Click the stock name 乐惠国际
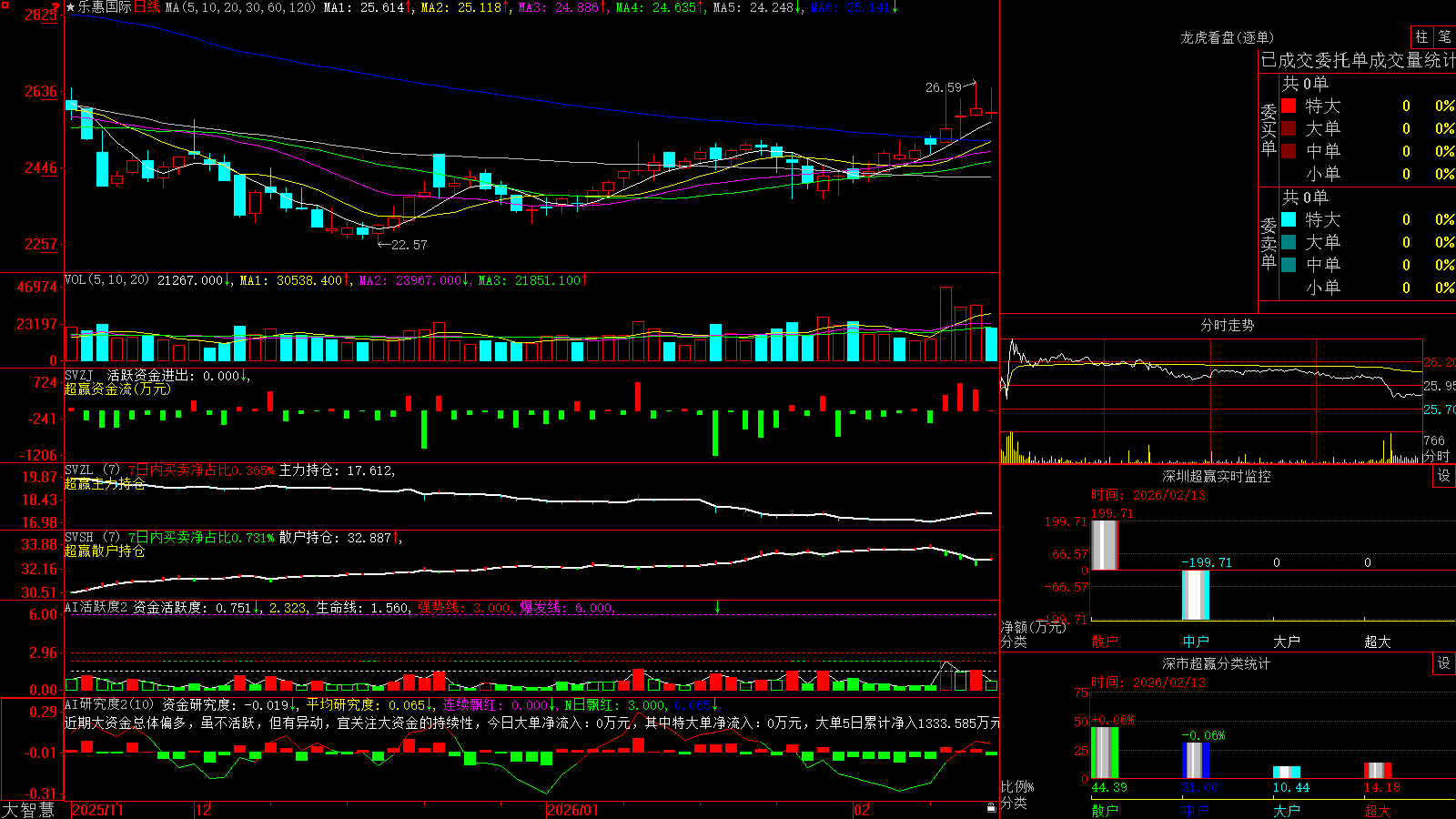The width and height of the screenshot is (1456, 819). 105,7
